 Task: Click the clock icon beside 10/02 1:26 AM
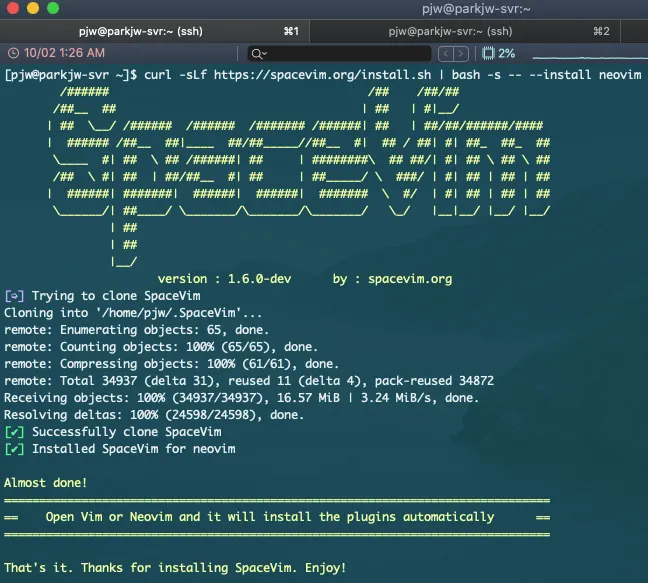point(14,53)
